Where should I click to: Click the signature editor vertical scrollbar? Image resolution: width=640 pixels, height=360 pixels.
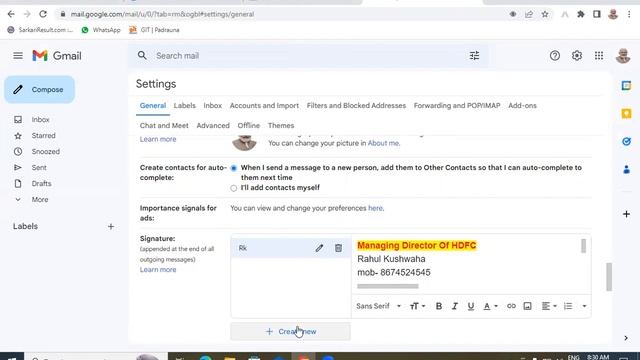tap(584, 246)
